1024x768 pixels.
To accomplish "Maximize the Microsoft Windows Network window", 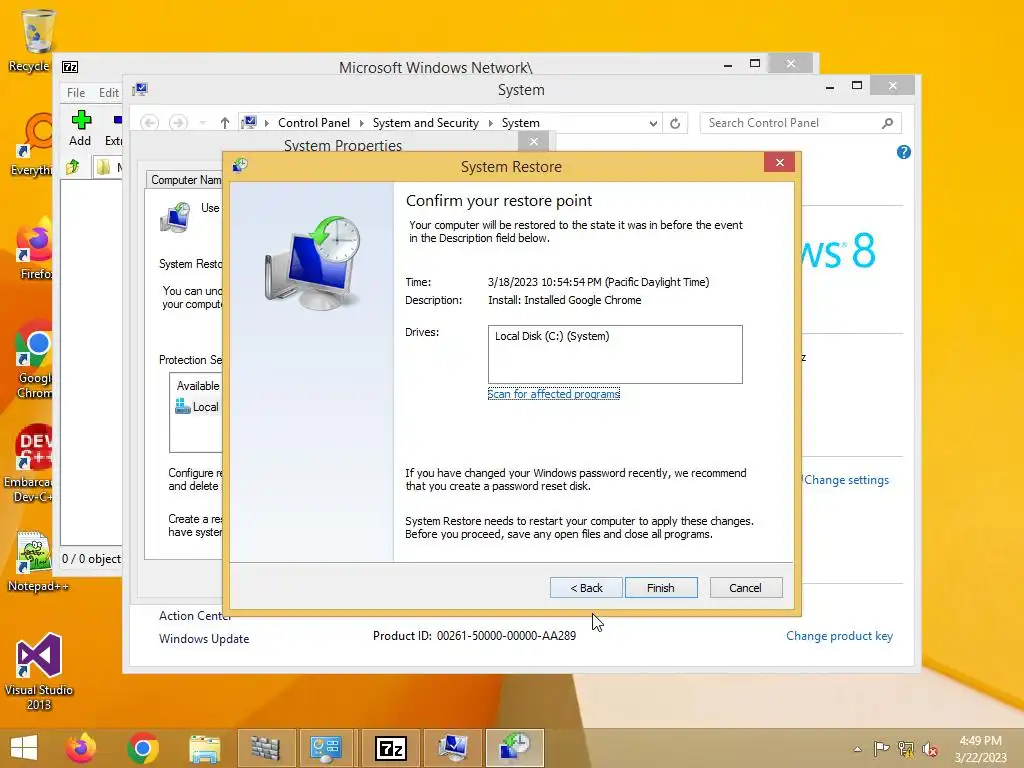I will (x=755, y=64).
